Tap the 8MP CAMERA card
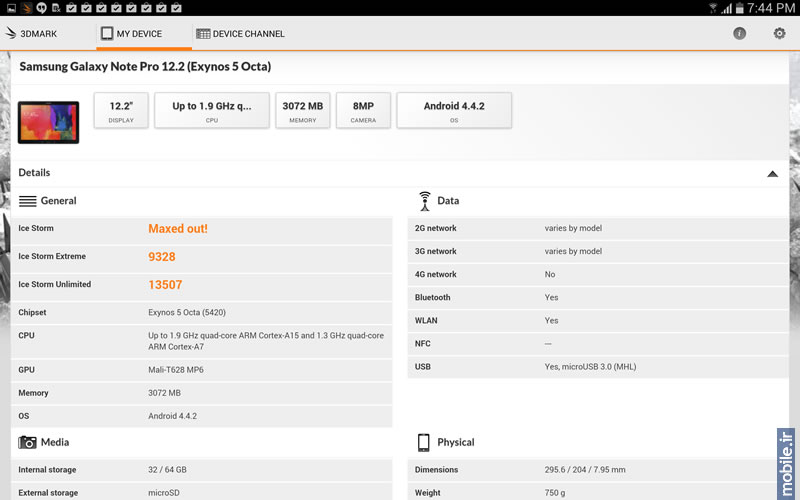The width and height of the screenshot is (800, 500). [x=363, y=111]
